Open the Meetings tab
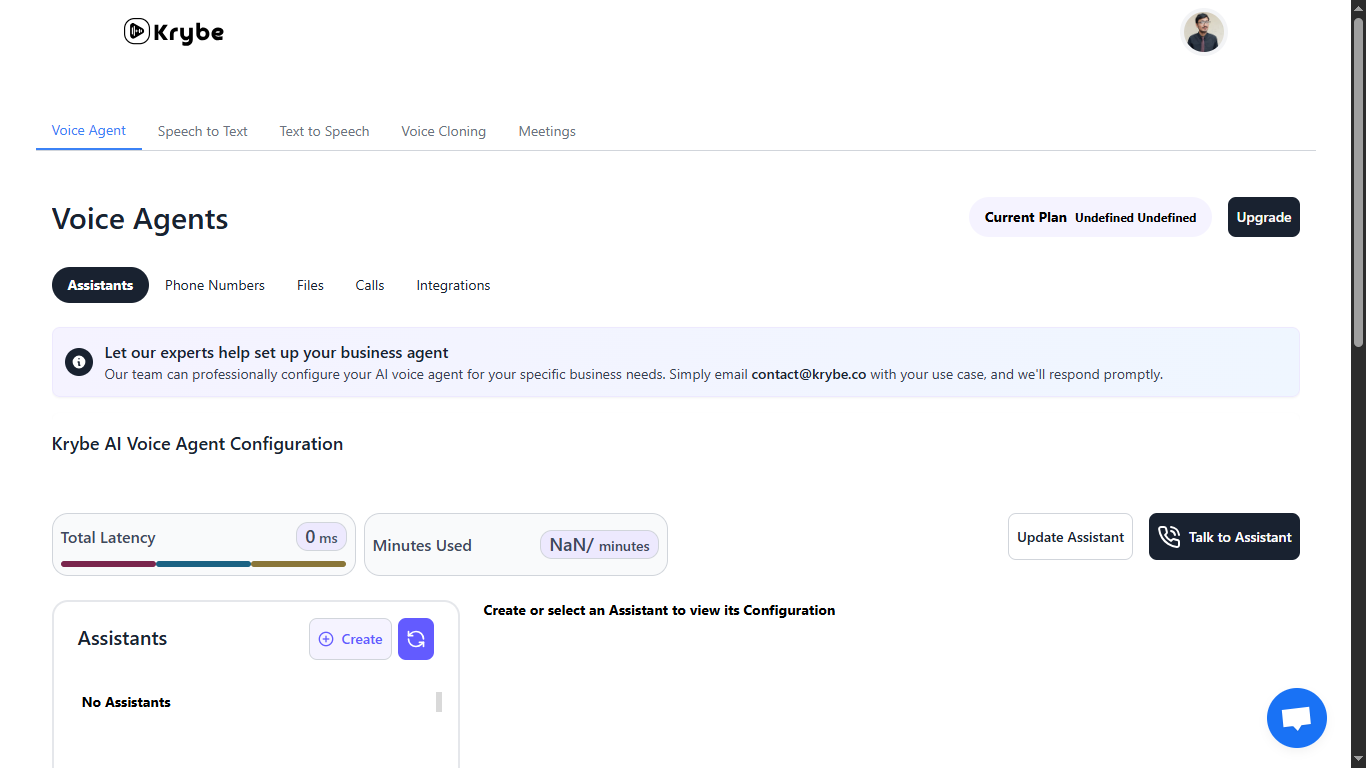 (x=547, y=131)
